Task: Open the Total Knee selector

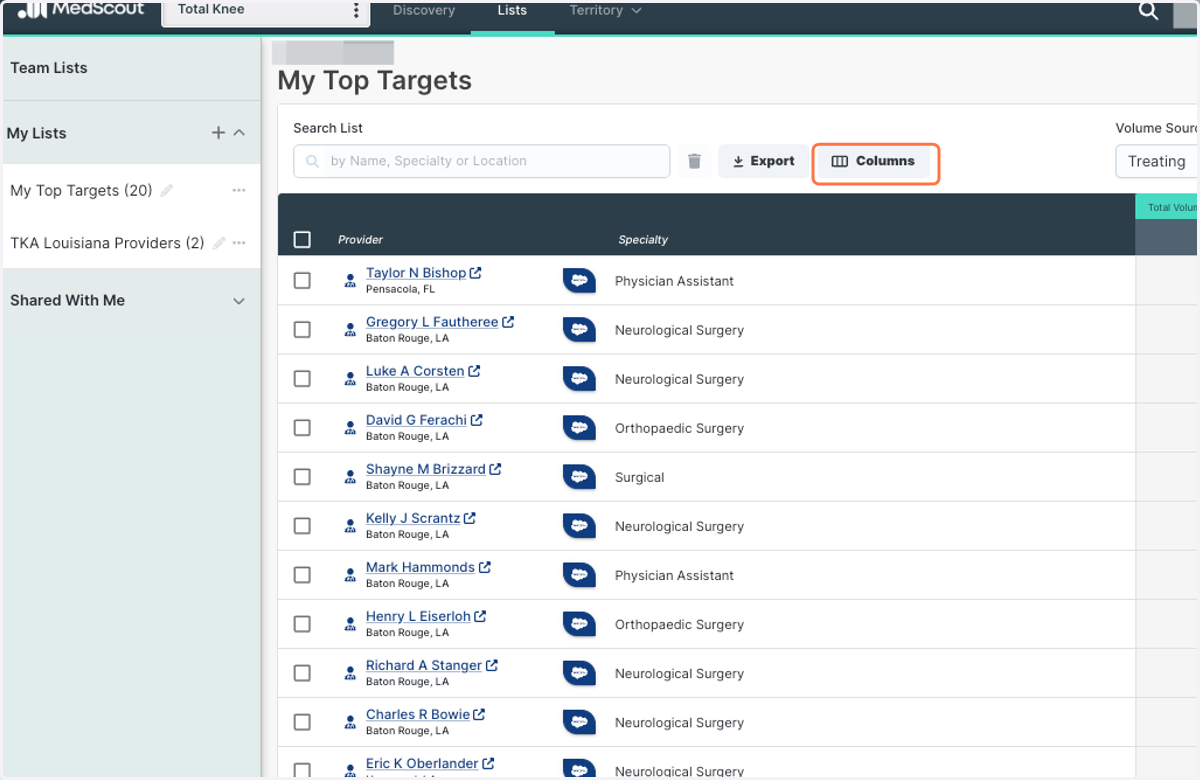Action: [x=265, y=11]
